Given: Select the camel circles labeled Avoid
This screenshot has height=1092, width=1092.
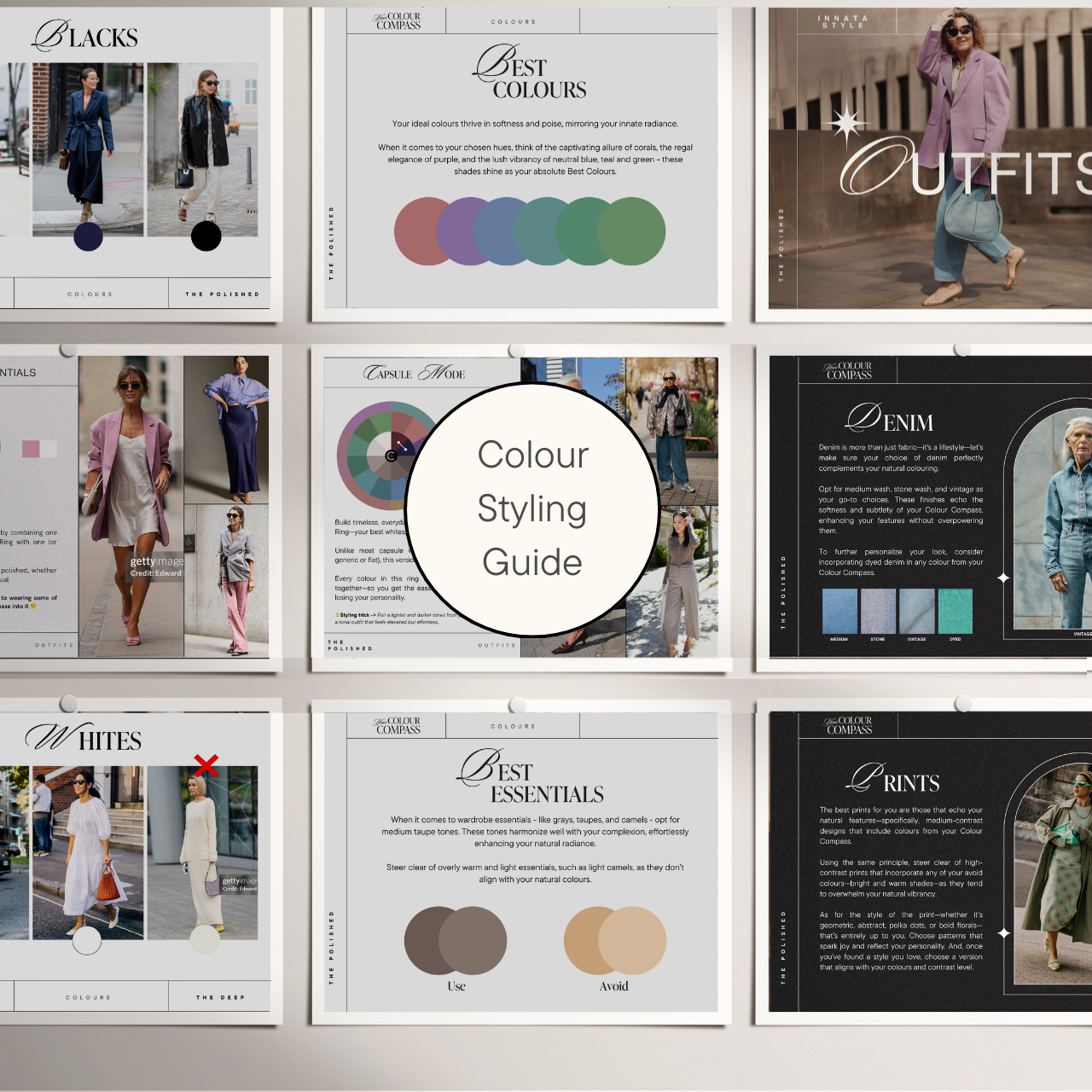Looking at the screenshot, I should pos(614,940).
